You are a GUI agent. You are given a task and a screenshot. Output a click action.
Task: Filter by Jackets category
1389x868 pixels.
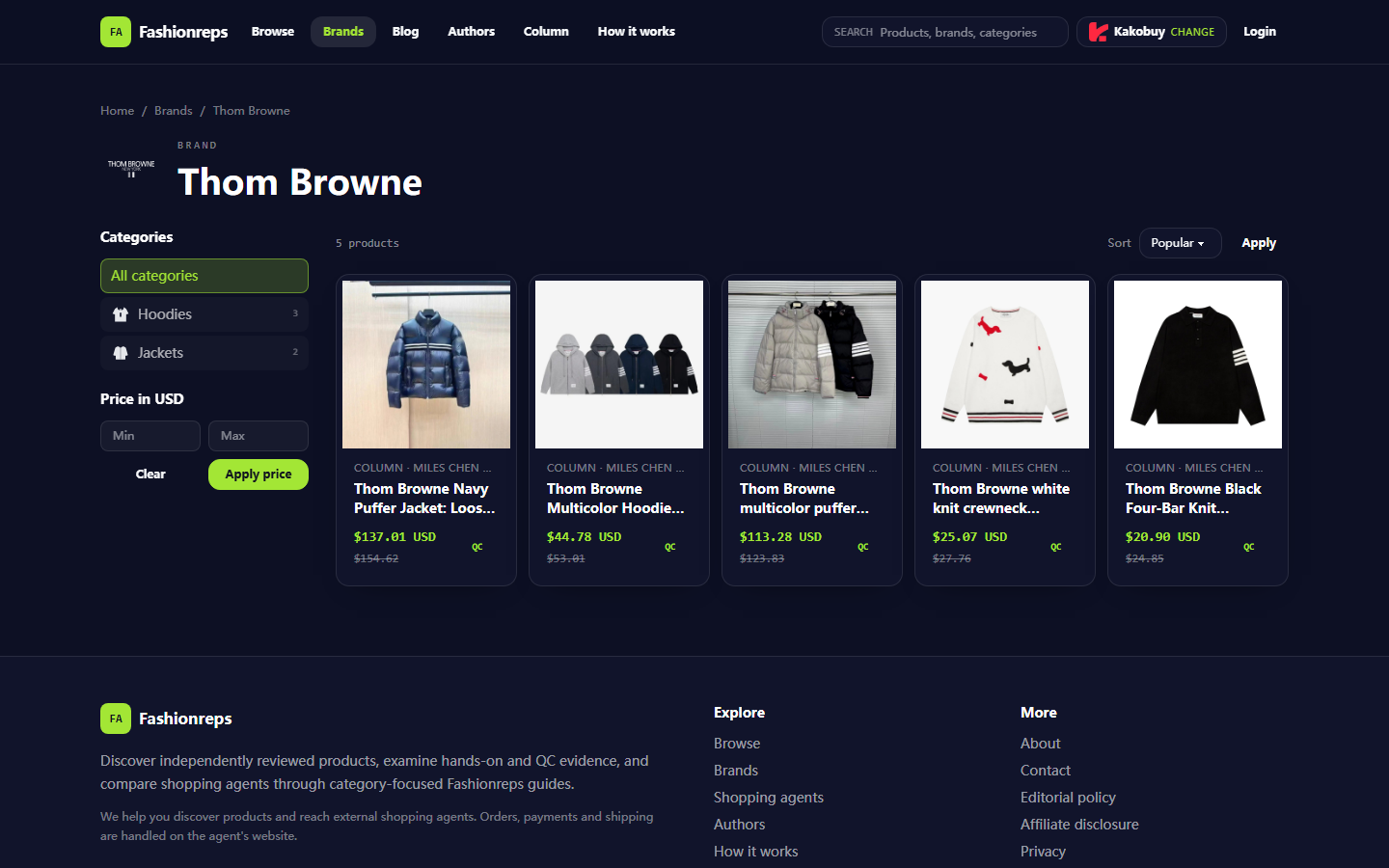coord(204,353)
